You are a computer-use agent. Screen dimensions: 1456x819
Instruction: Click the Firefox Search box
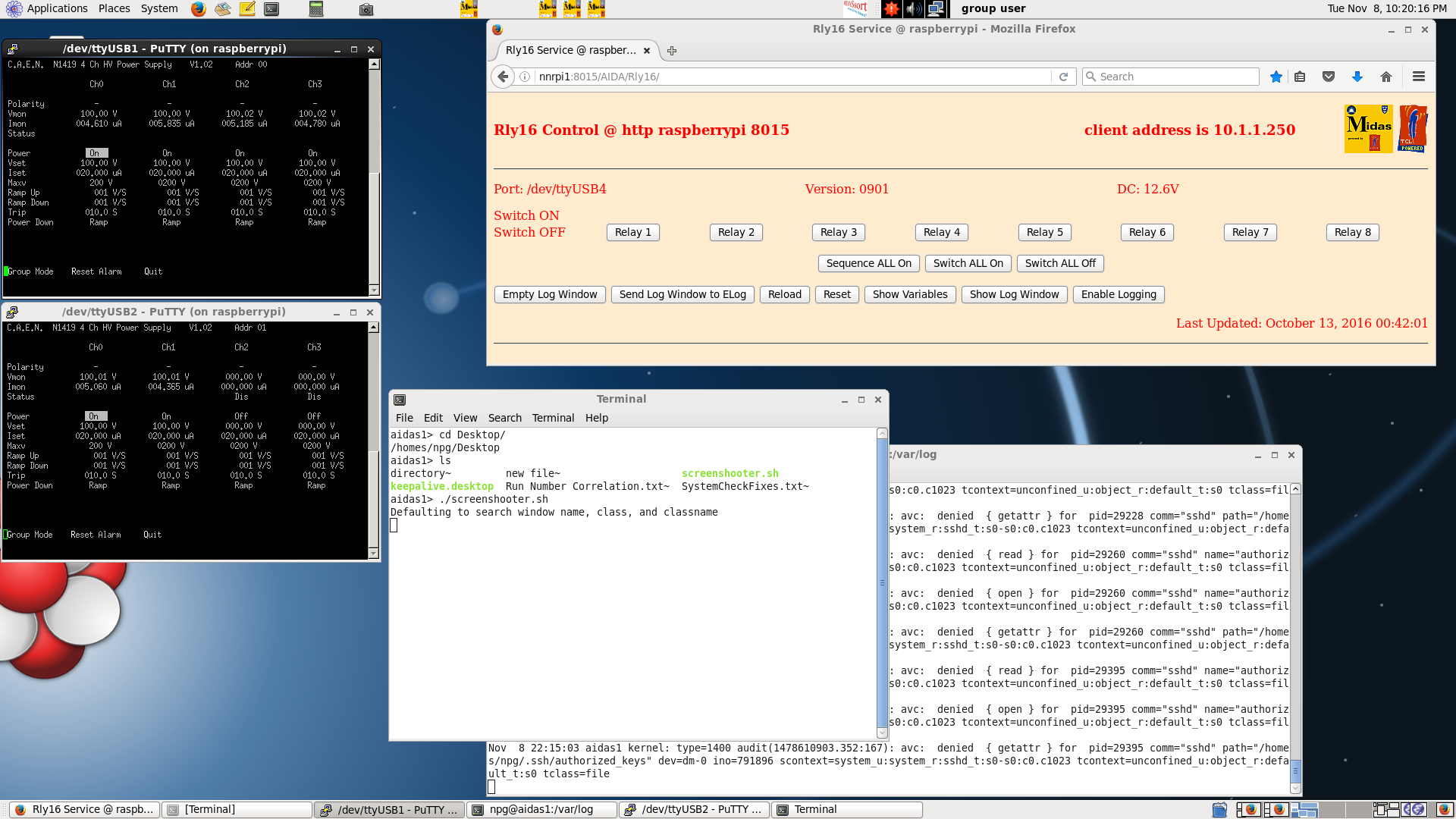(x=1170, y=77)
